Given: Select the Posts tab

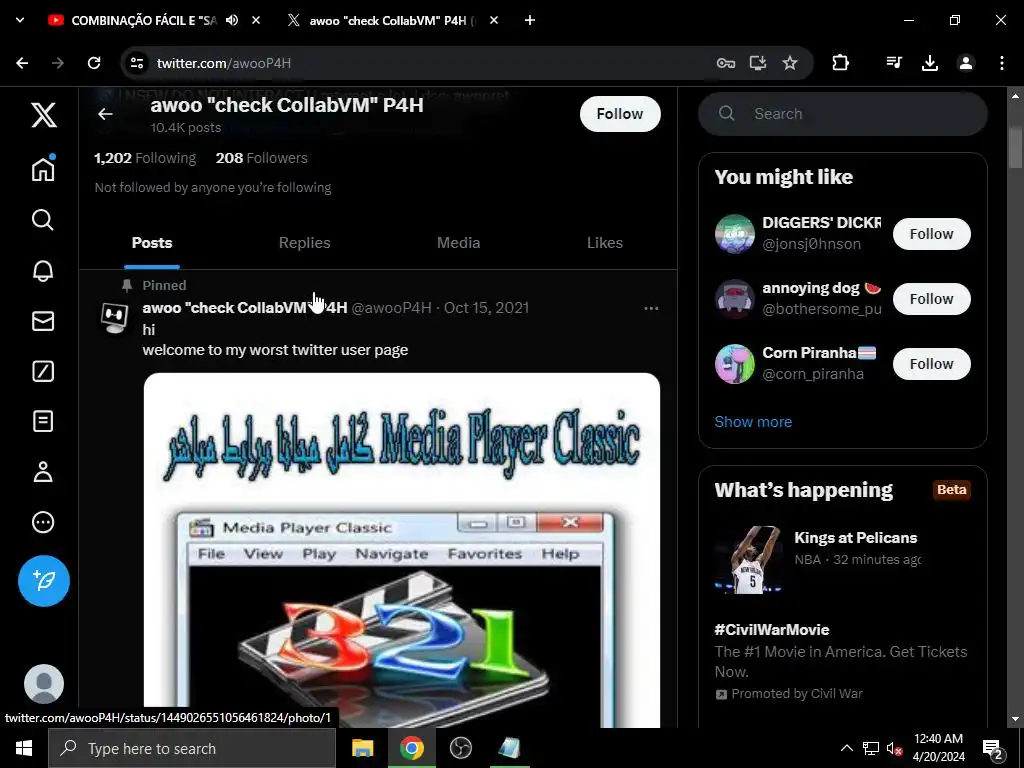Looking at the screenshot, I should (x=152, y=243).
